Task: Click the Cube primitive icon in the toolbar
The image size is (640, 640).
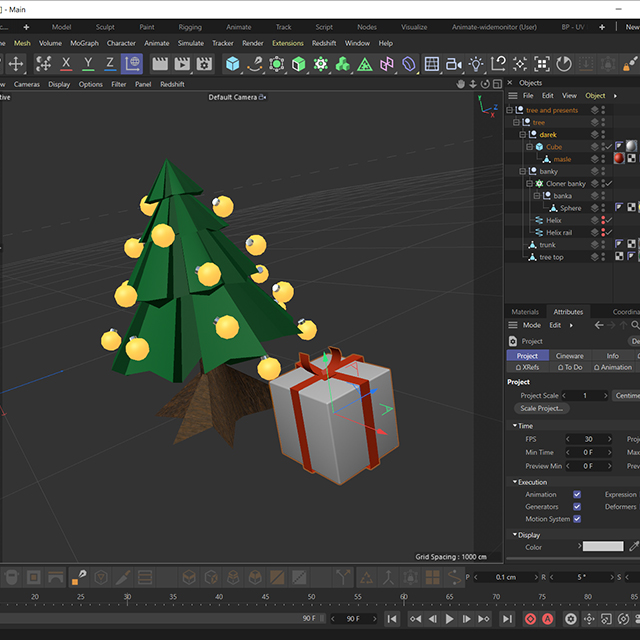Action: (232, 64)
